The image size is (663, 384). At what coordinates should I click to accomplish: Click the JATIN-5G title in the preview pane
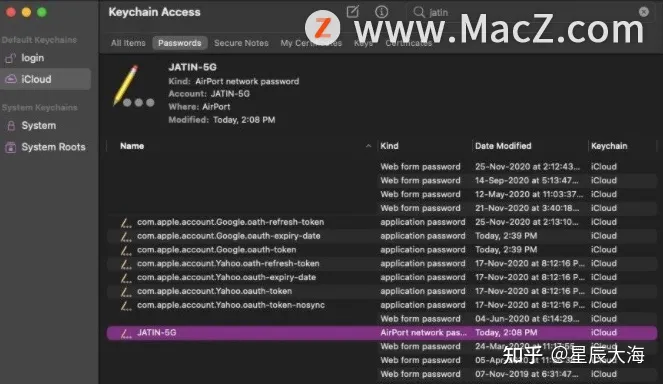pos(192,67)
